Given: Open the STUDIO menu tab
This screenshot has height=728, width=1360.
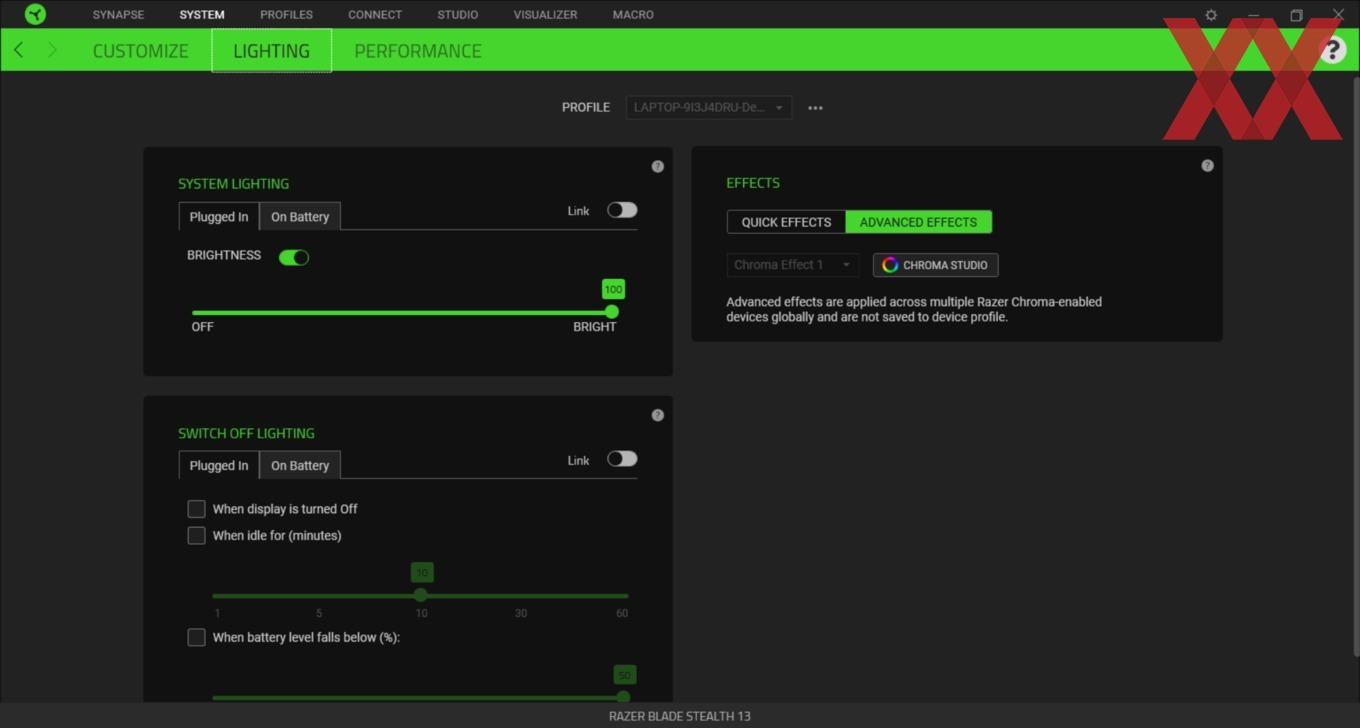Looking at the screenshot, I should point(457,15).
